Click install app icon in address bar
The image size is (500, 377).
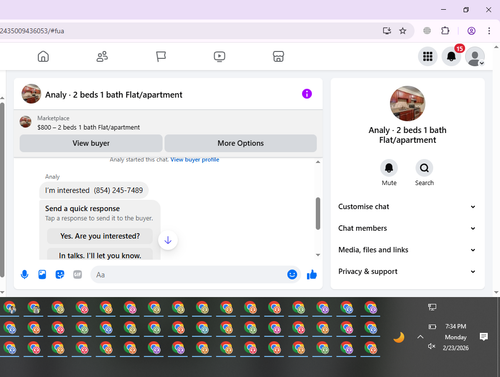(387, 31)
